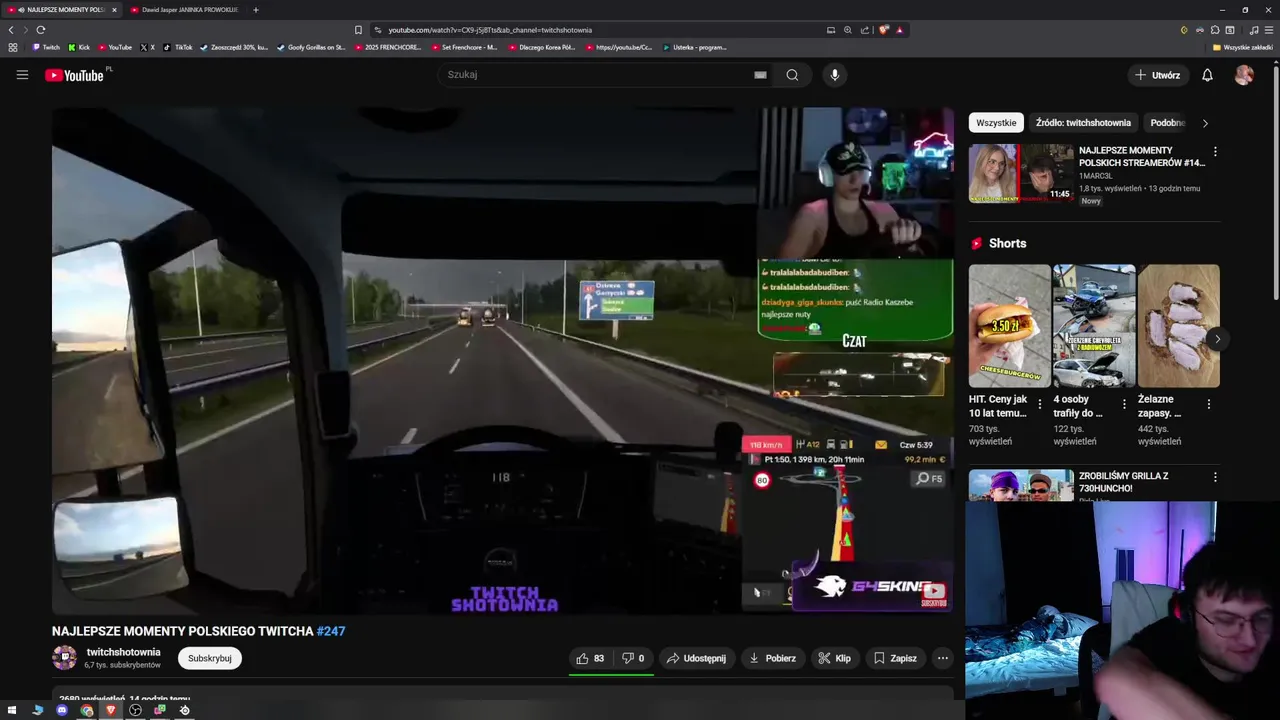Open 'NAJLEPSZE MOMENTY POLSKICH STREAMERÓW' thumbnail
1280x720 pixels.
[1021, 173]
